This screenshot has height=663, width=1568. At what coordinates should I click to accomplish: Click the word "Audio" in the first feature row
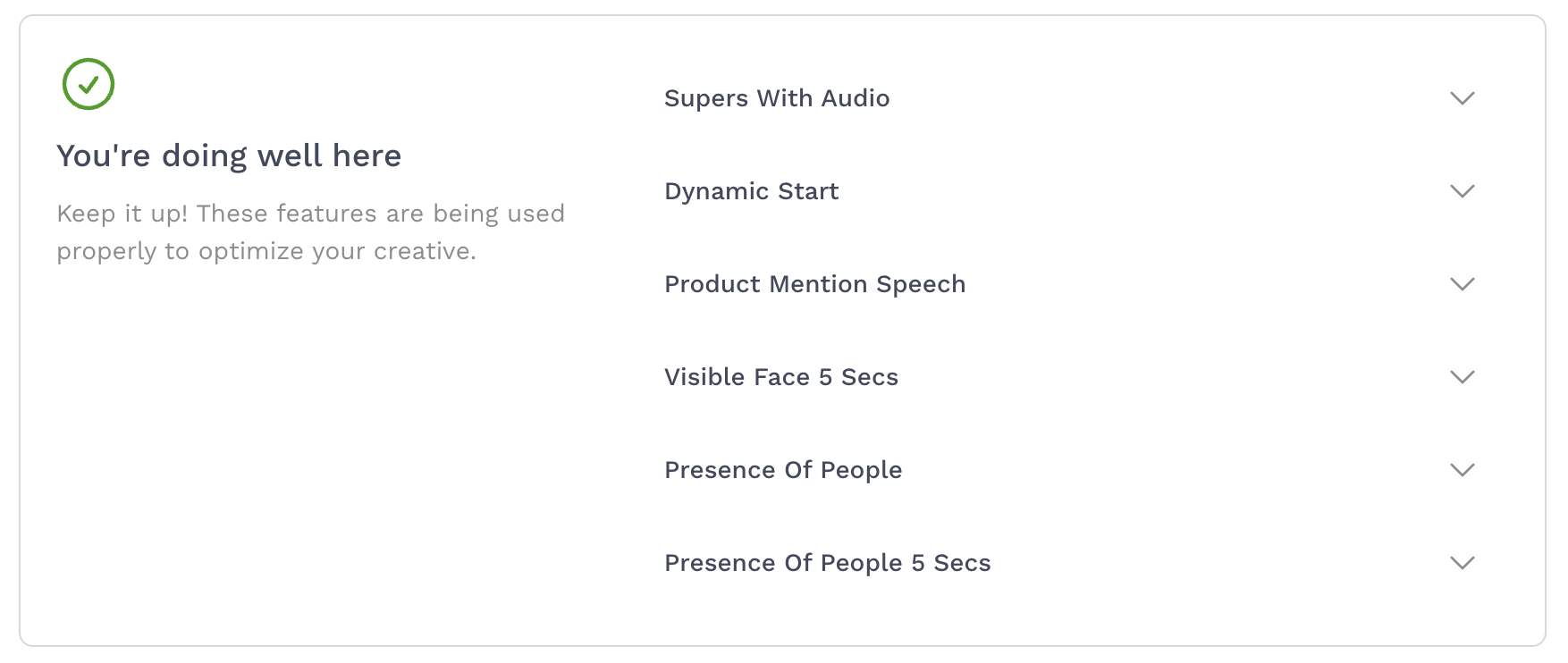tap(856, 98)
